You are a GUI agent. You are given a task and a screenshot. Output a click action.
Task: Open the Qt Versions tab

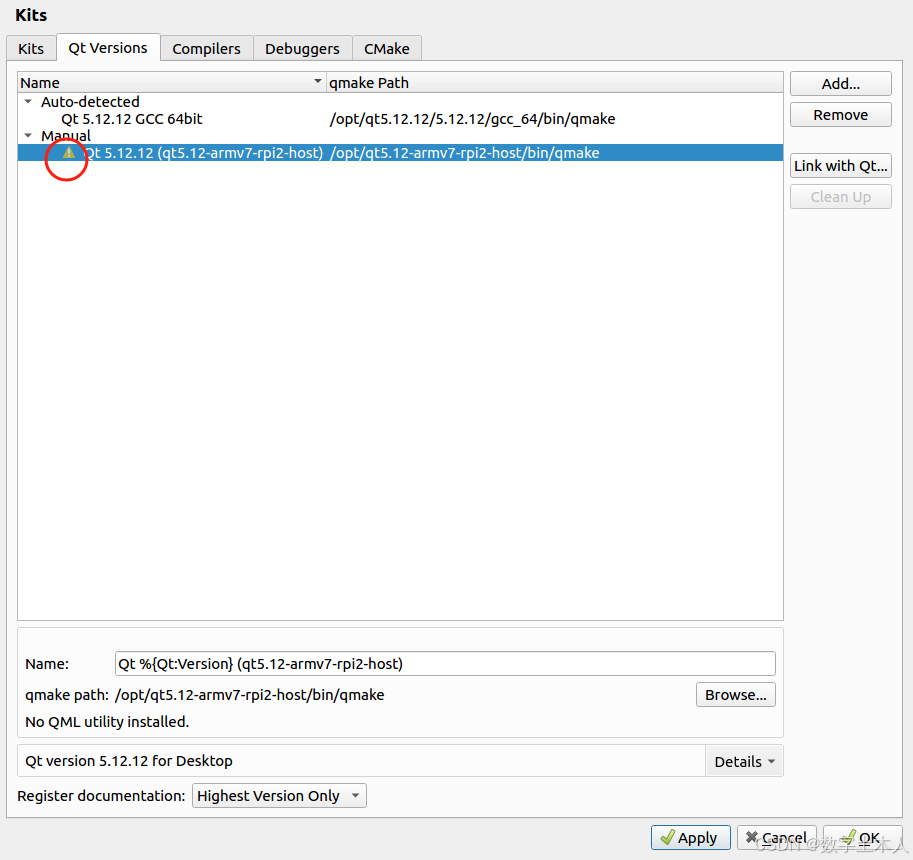point(108,47)
